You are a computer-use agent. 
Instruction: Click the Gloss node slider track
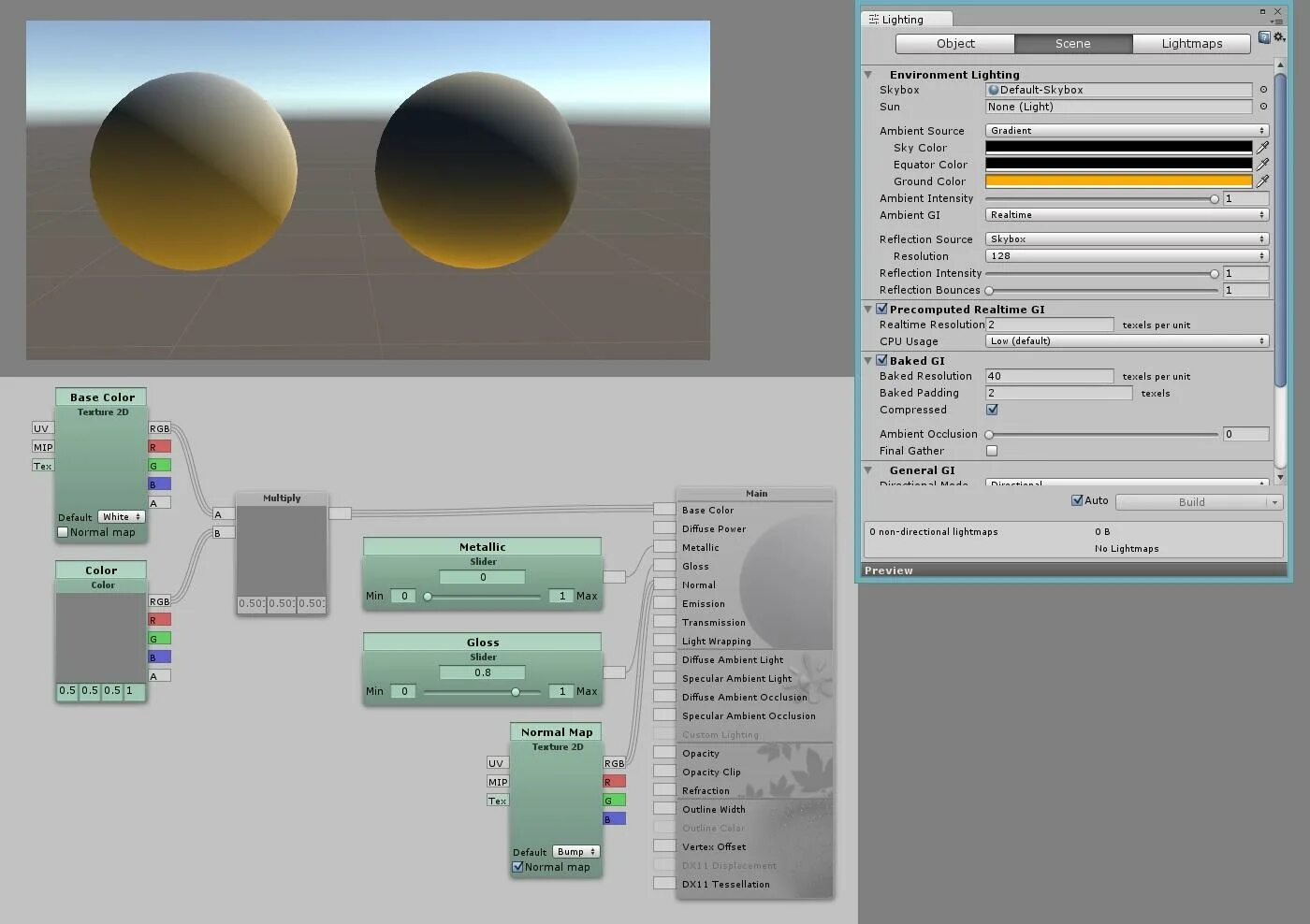coord(482,692)
